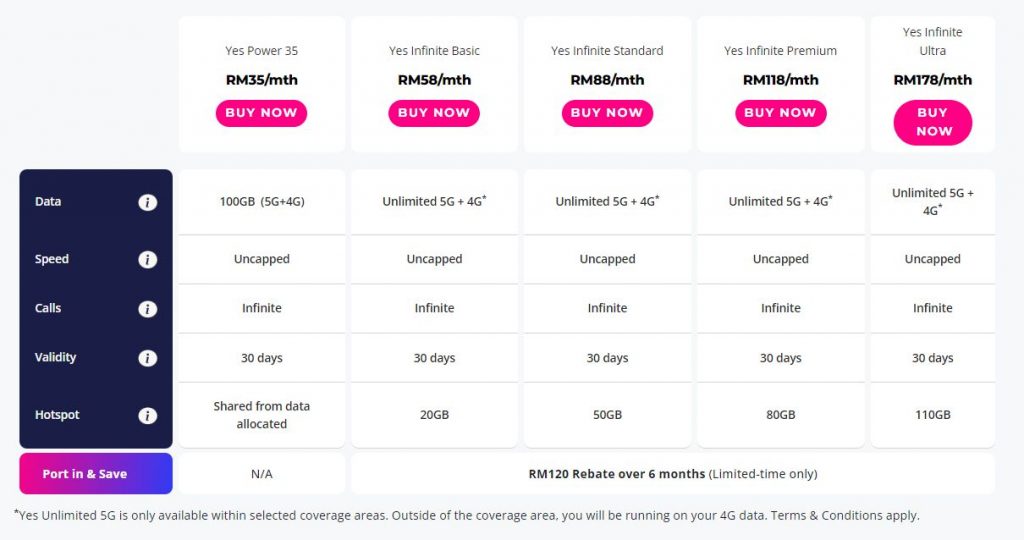Select the Hotspot row label
The image size is (1024, 540).
pyautogui.click(x=57, y=415)
